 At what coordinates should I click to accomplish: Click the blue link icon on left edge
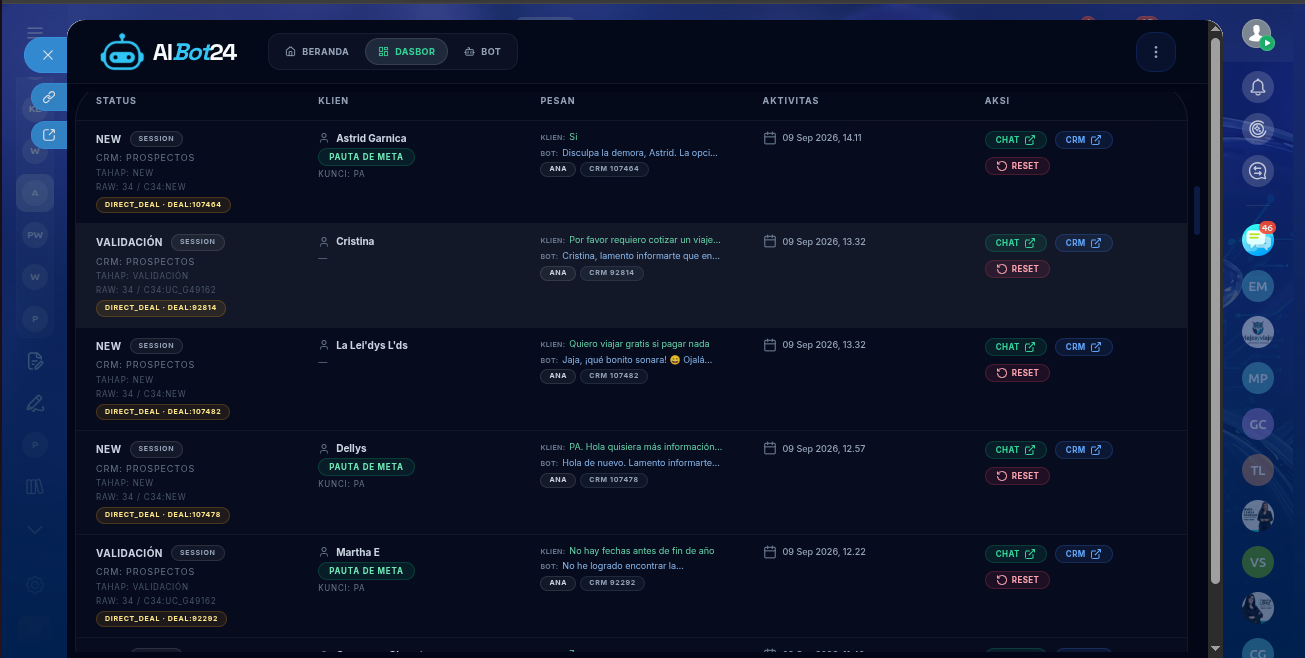49,97
